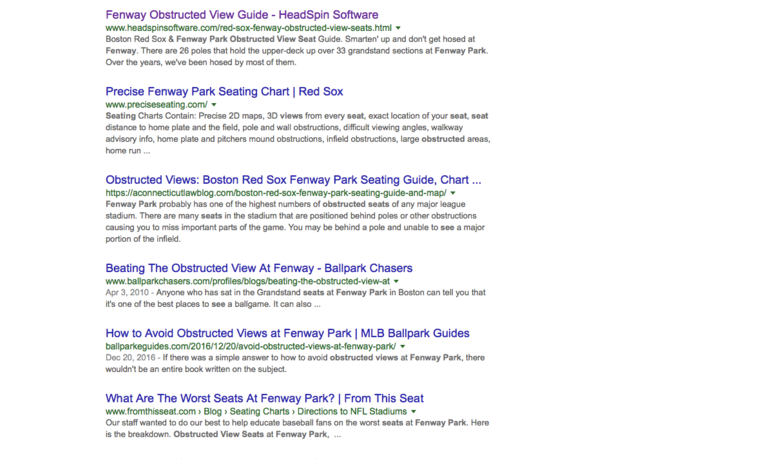Click the aconnecticutlawblog.com green URL text
The width and height of the screenshot is (775, 459).
coord(276,193)
